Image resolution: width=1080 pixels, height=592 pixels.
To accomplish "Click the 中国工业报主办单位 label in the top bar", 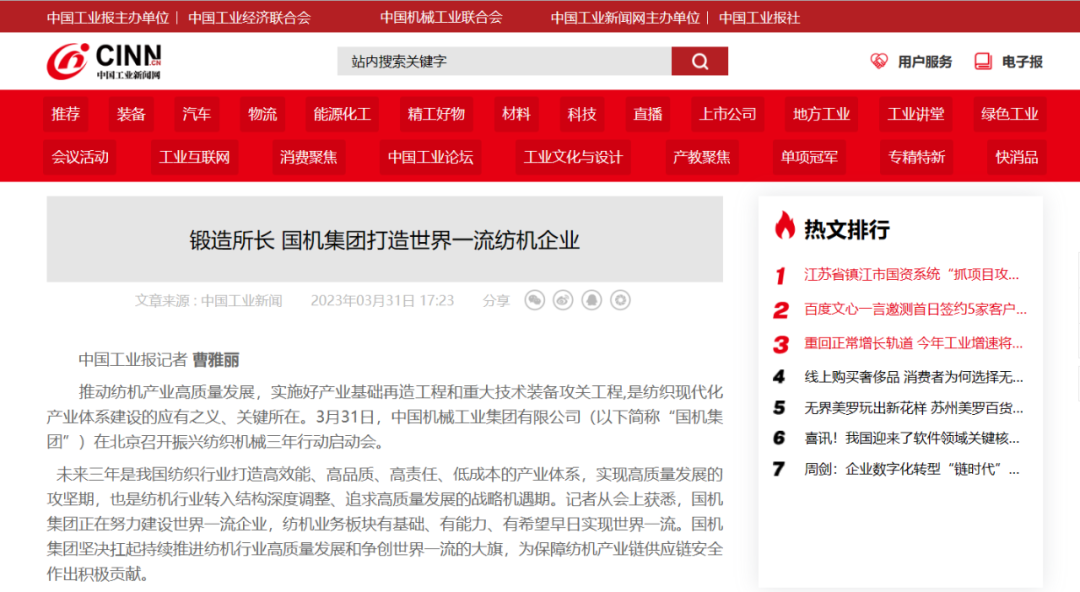I will pyautogui.click(x=107, y=18).
